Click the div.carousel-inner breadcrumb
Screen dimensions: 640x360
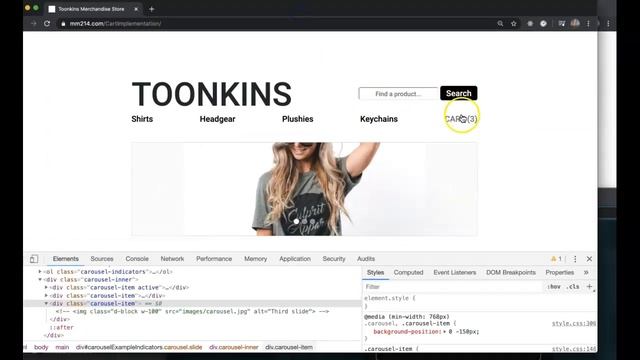click(233, 347)
